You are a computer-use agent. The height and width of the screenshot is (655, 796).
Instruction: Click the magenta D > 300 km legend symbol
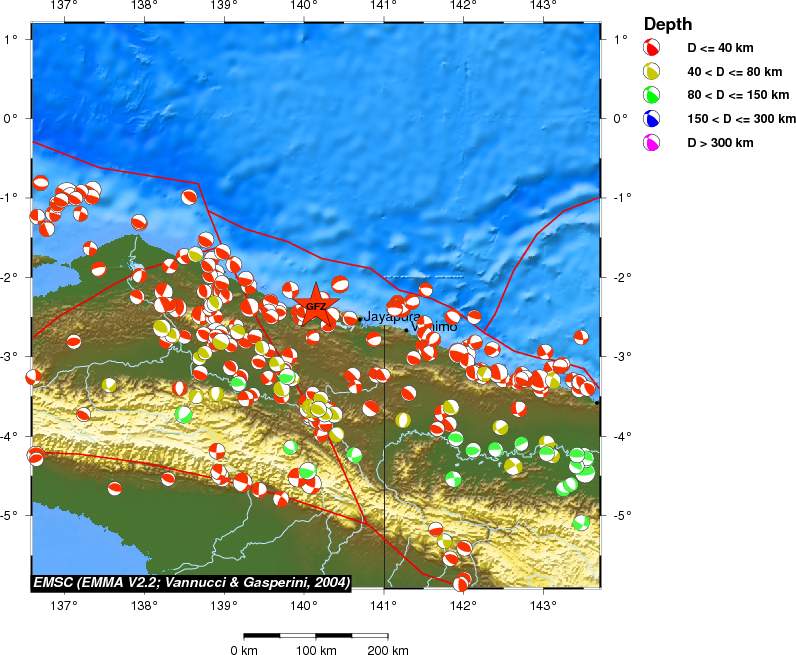(x=652, y=144)
